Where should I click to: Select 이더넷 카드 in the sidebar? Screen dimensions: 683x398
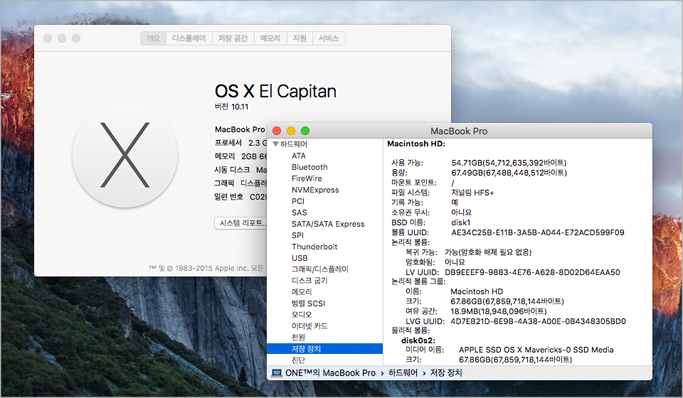pyautogui.click(x=309, y=326)
